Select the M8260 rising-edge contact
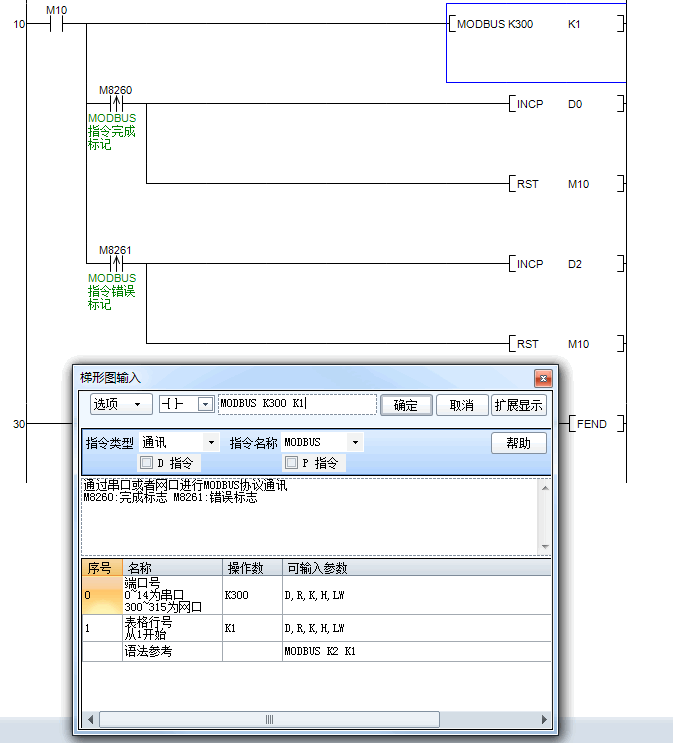Screen dimensions: 673x743 tap(116, 103)
